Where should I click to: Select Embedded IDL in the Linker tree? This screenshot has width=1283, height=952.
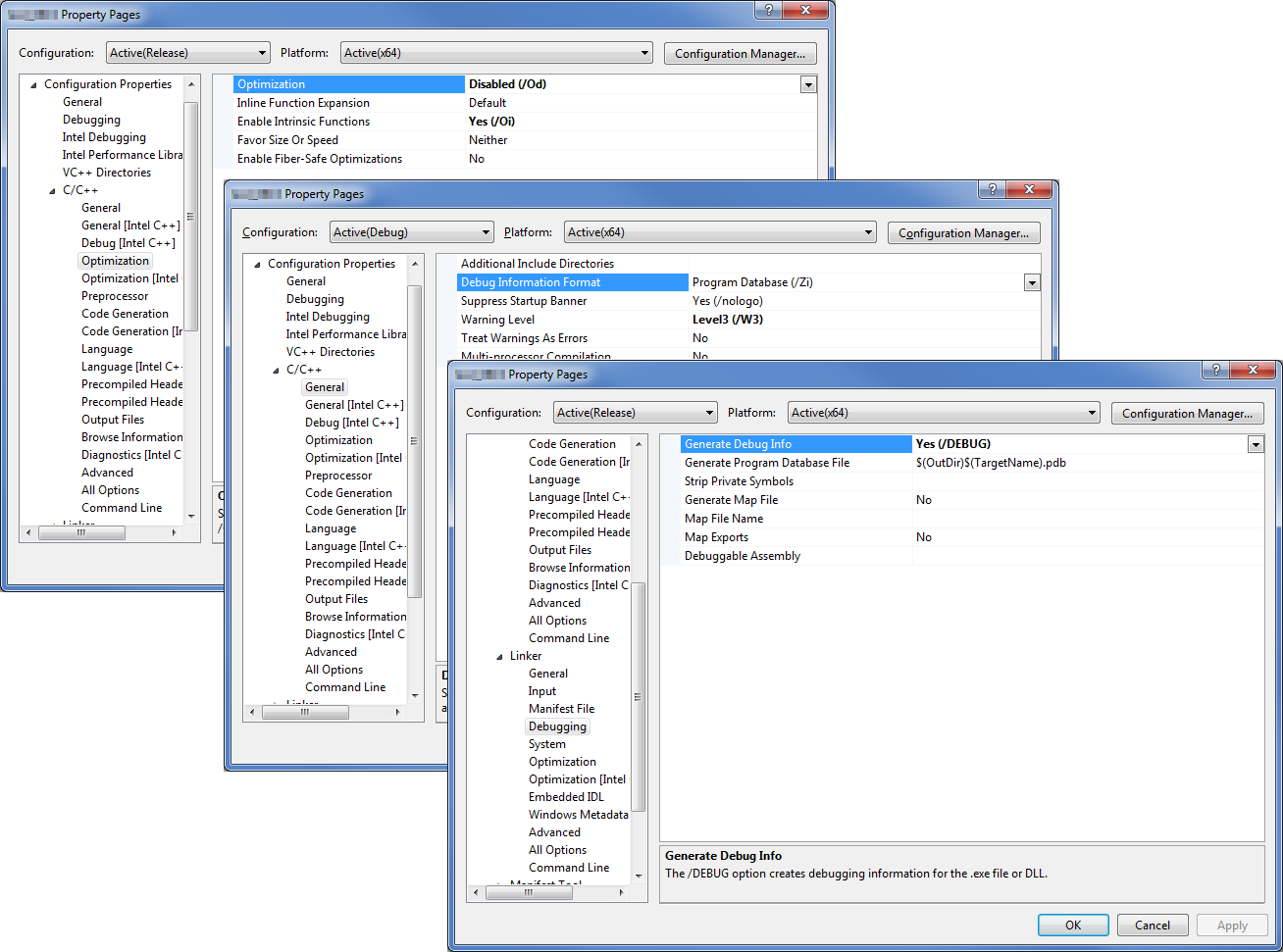(x=566, y=797)
